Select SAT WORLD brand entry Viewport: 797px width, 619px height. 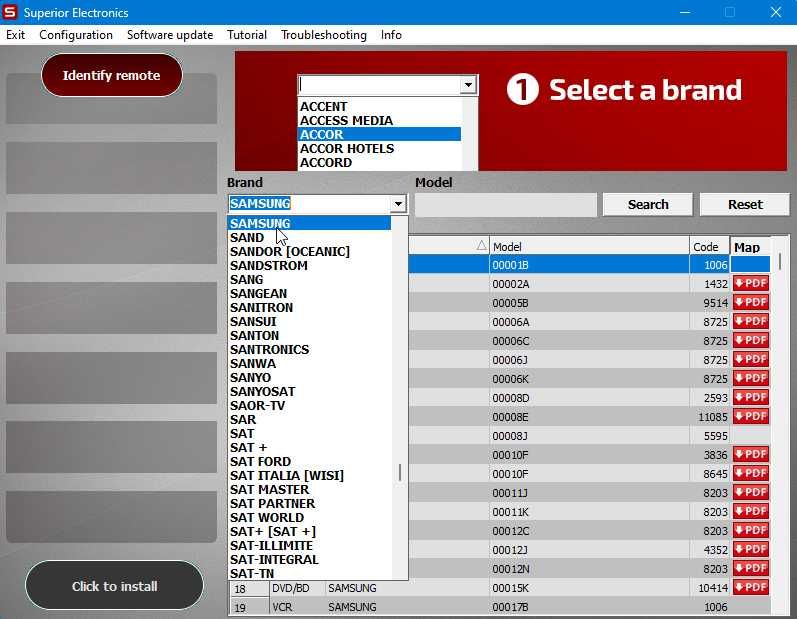coord(309,517)
